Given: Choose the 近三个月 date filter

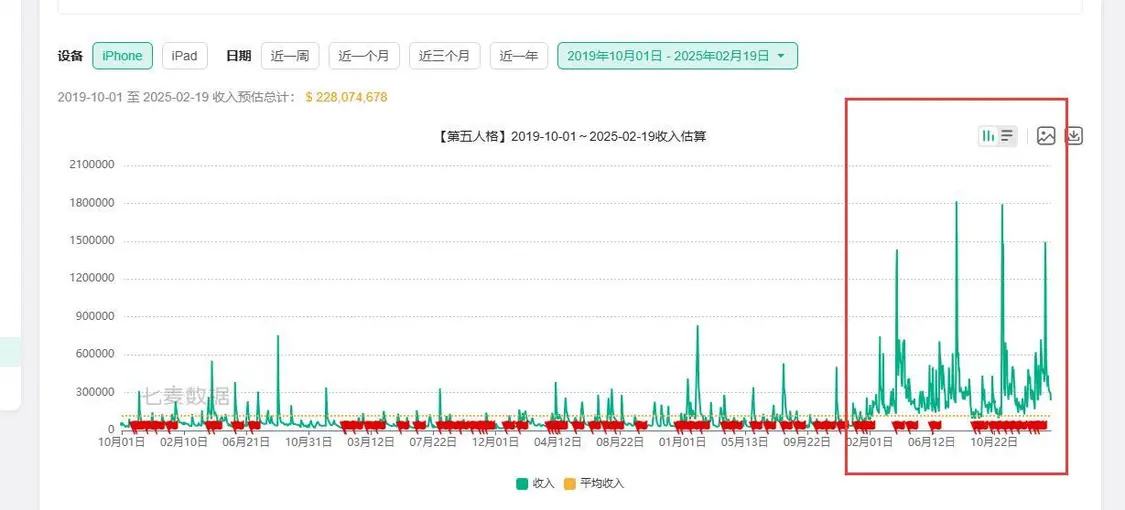Looking at the screenshot, I should click(x=445, y=56).
